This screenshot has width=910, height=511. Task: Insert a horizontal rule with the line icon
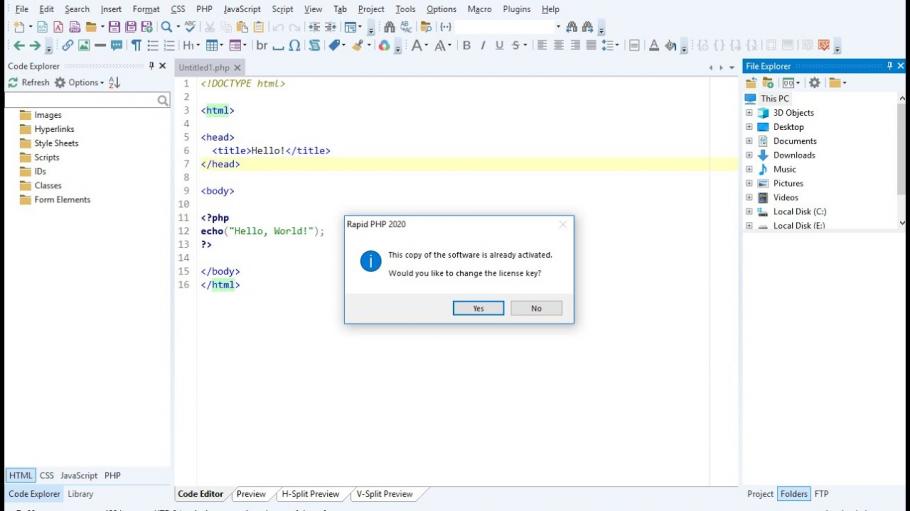[x=100, y=45]
